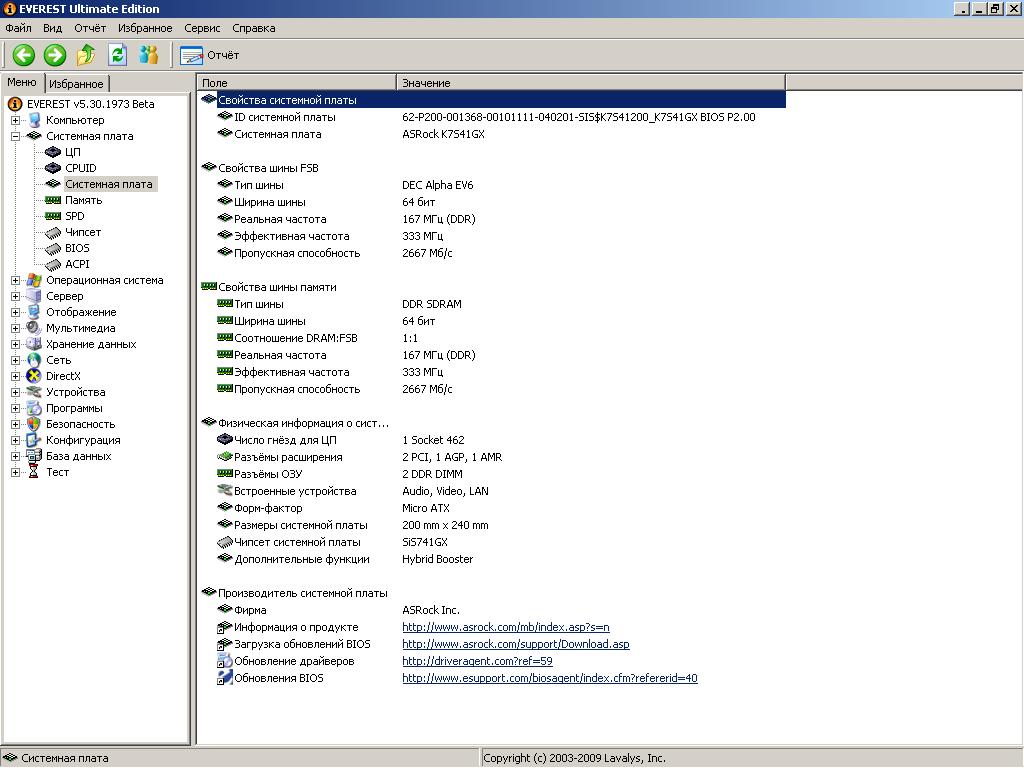The image size is (1024, 768).
Task: Switch to the Избранное tab
Action: pyautogui.click(x=76, y=84)
